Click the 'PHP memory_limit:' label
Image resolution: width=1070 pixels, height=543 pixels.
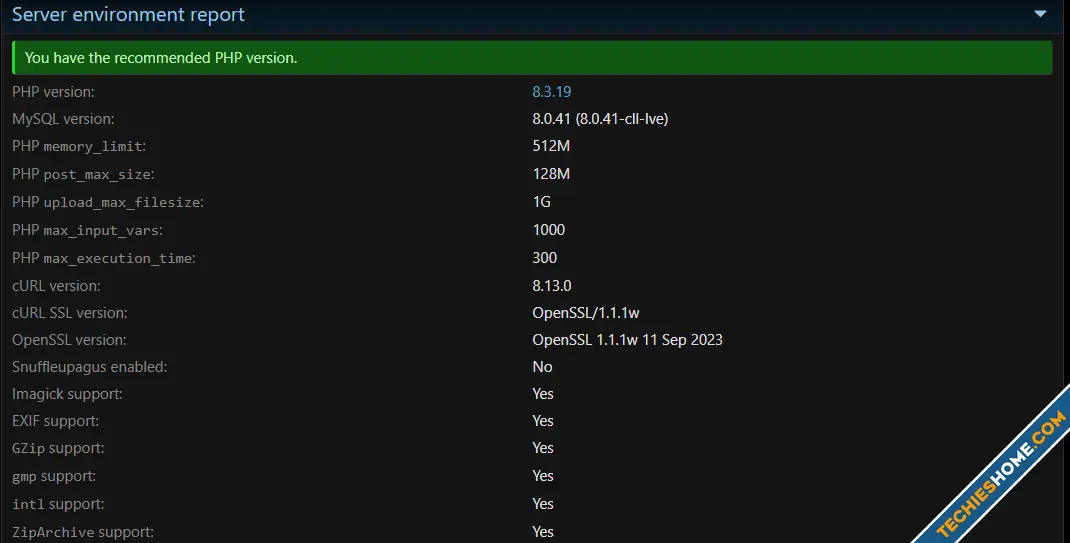(x=78, y=146)
